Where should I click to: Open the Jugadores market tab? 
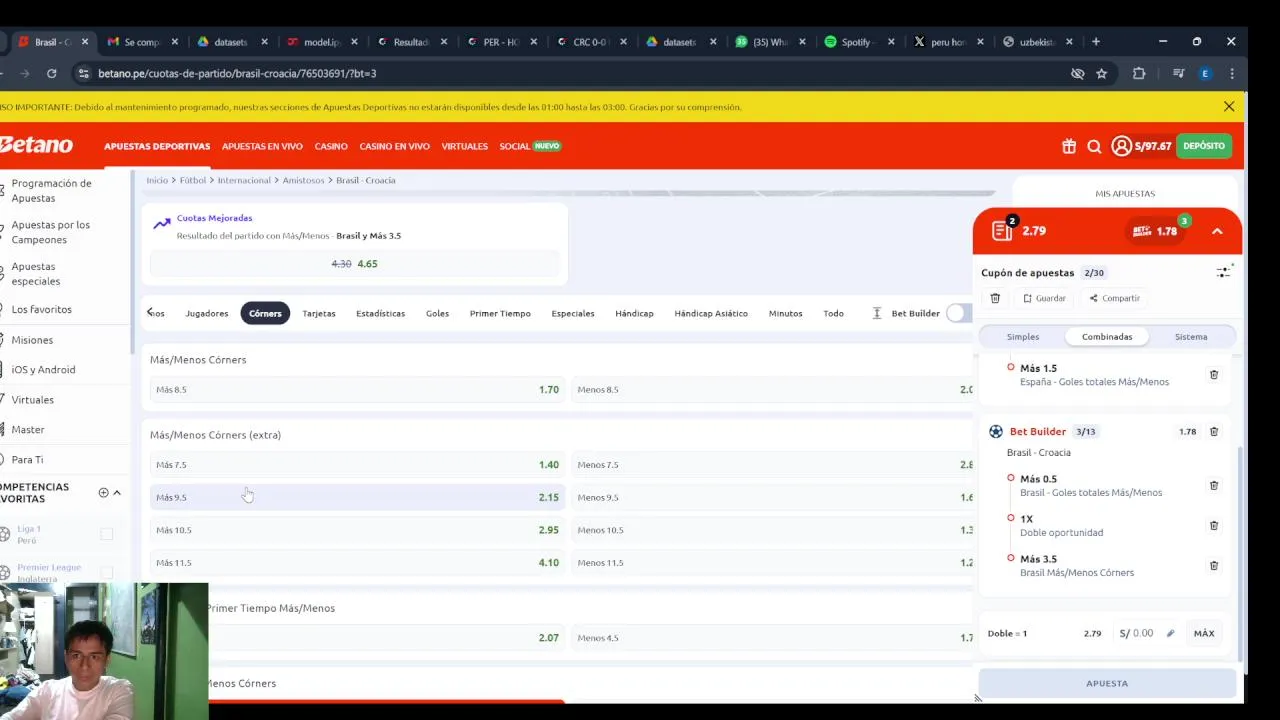click(x=207, y=313)
